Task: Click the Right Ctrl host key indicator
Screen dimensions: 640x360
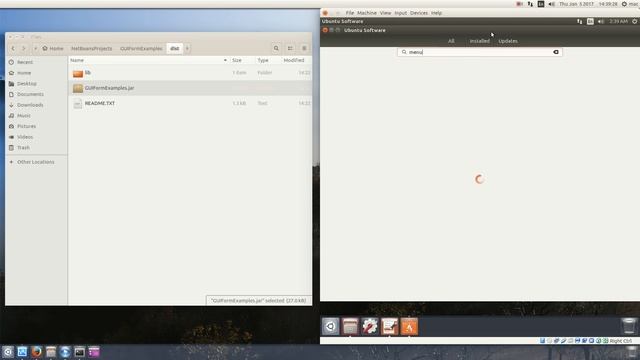Action: (621, 340)
